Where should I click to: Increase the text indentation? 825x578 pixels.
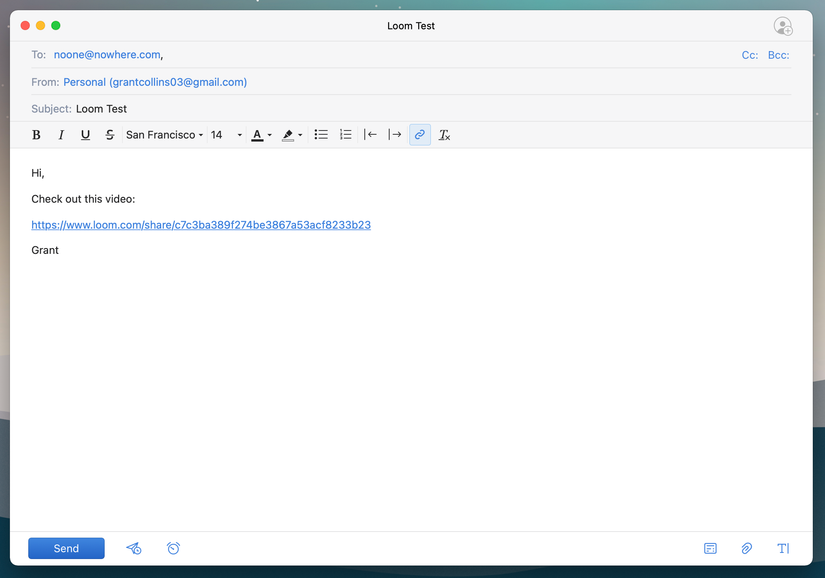click(395, 134)
